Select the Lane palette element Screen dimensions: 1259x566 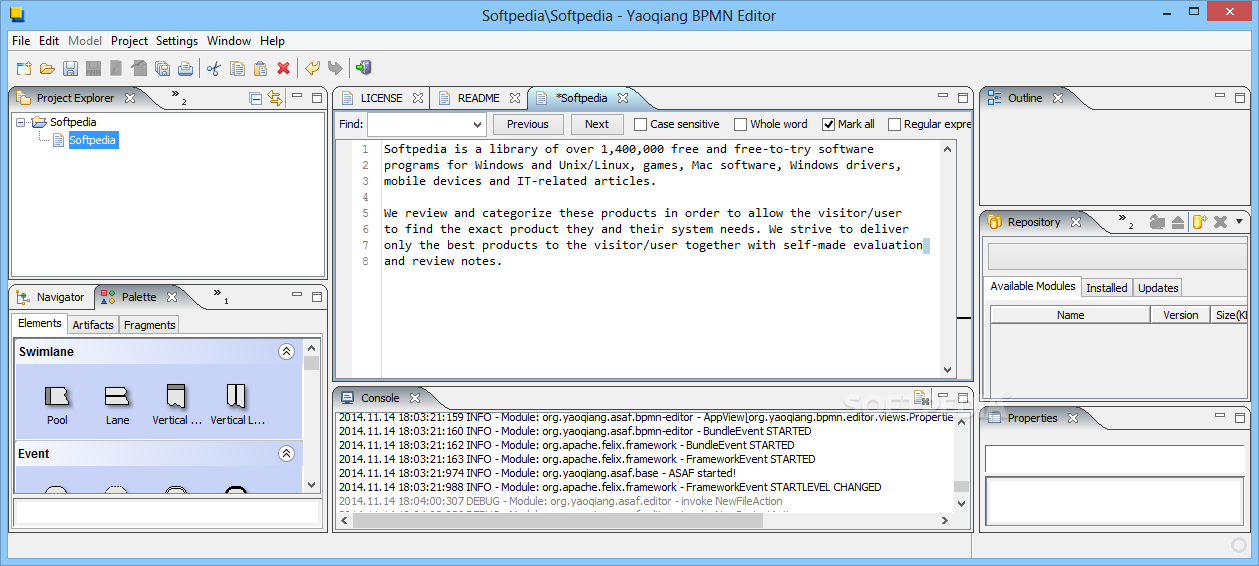pyautogui.click(x=117, y=405)
